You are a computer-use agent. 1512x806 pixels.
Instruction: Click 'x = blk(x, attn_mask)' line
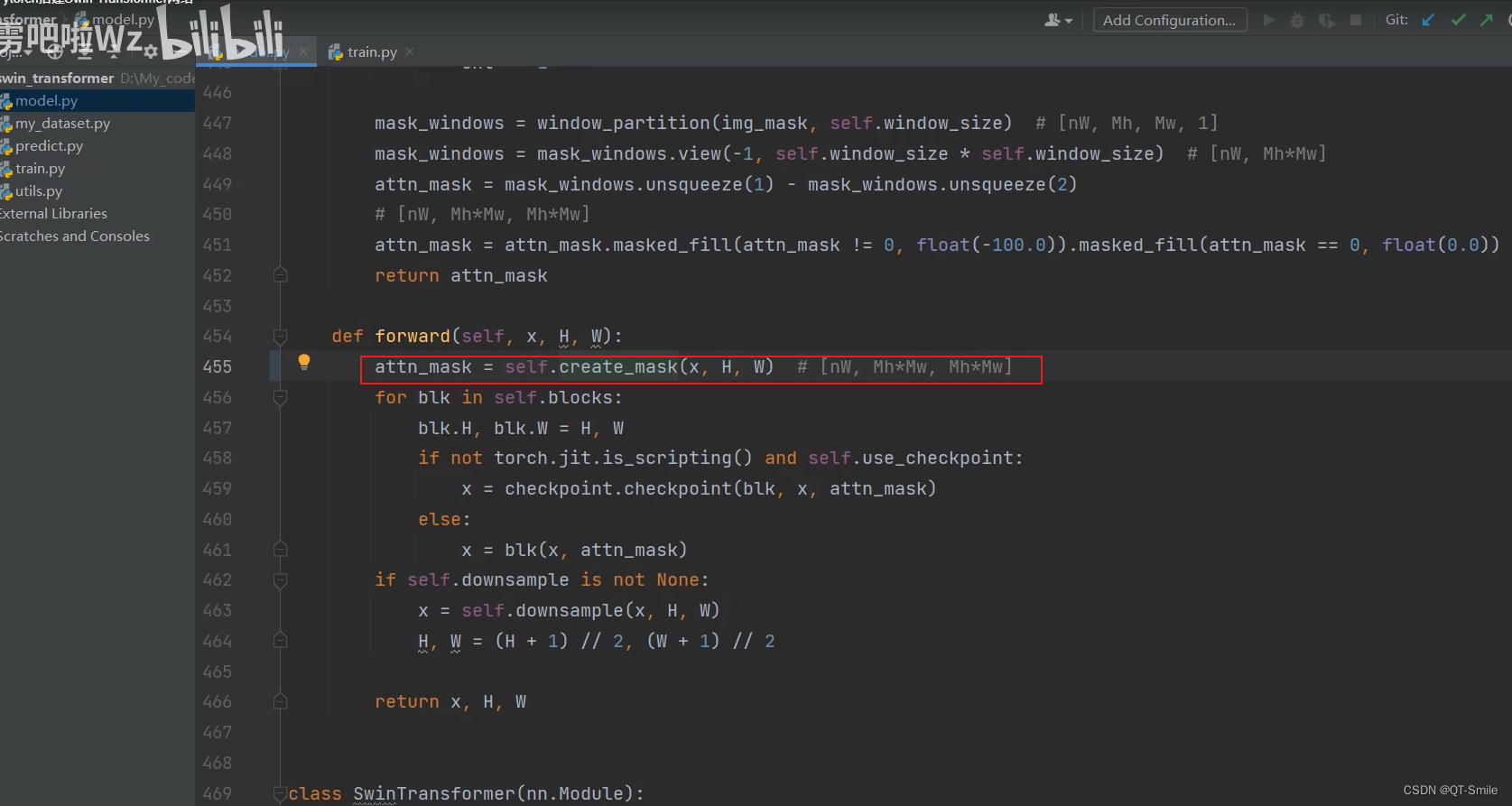click(x=574, y=550)
